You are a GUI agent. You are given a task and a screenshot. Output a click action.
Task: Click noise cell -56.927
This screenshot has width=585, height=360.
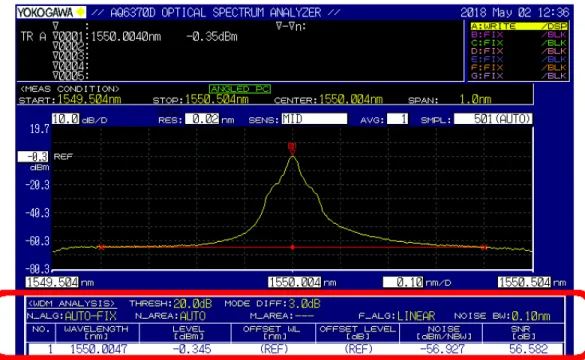(x=442, y=349)
